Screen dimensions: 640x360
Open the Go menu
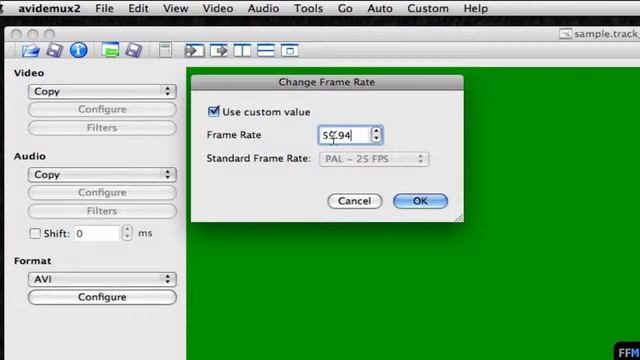(x=345, y=8)
